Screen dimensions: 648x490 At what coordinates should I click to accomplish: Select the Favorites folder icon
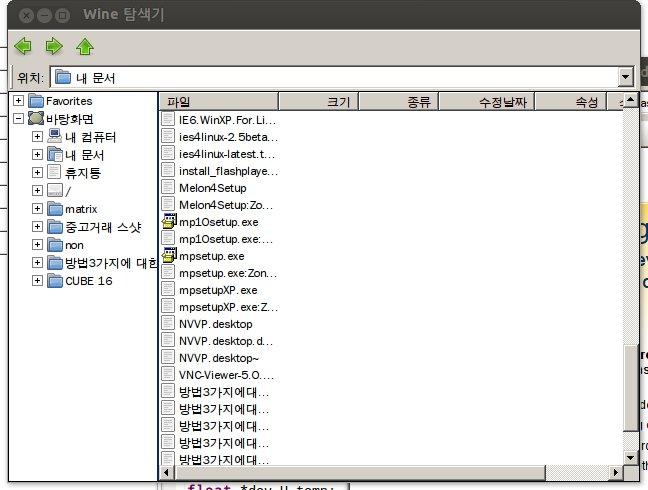[x=36, y=101]
